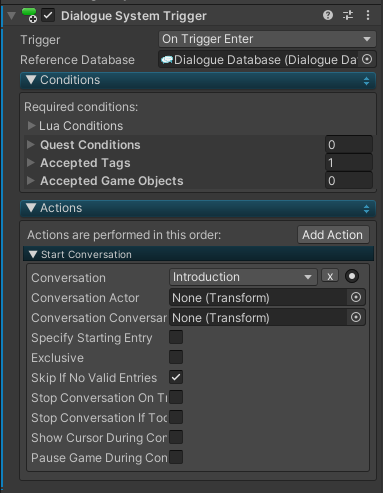Enable the Exclusive checkbox
This screenshot has width=383, height=493.
click(x=176, y=357)
